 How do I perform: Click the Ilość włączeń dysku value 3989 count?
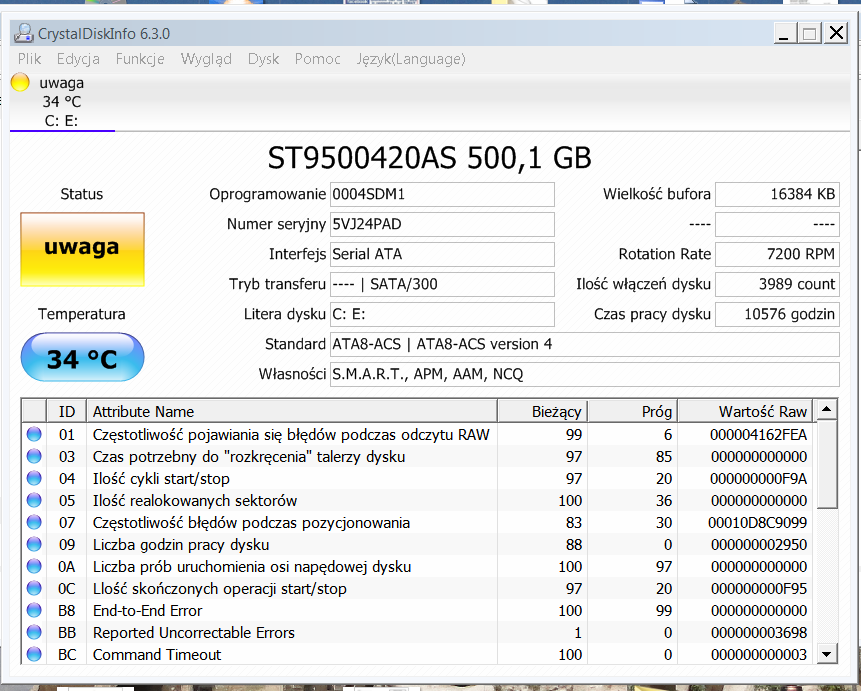pyautogui.click(x=778, y=285)
